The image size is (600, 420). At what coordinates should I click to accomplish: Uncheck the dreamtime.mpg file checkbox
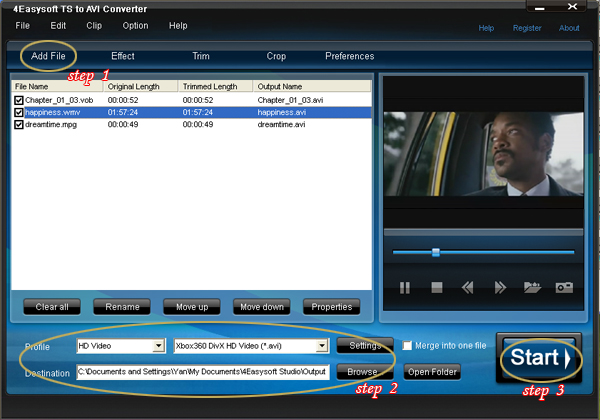point(19,125)
